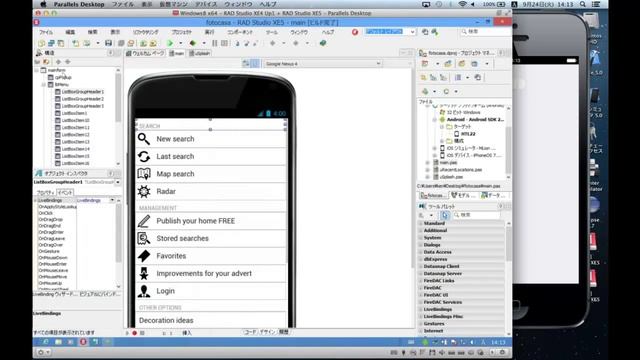This screenshot has height=360, width=640.
Task: Click the bookmark icon beside Favorites
Action: coord(144,256)
